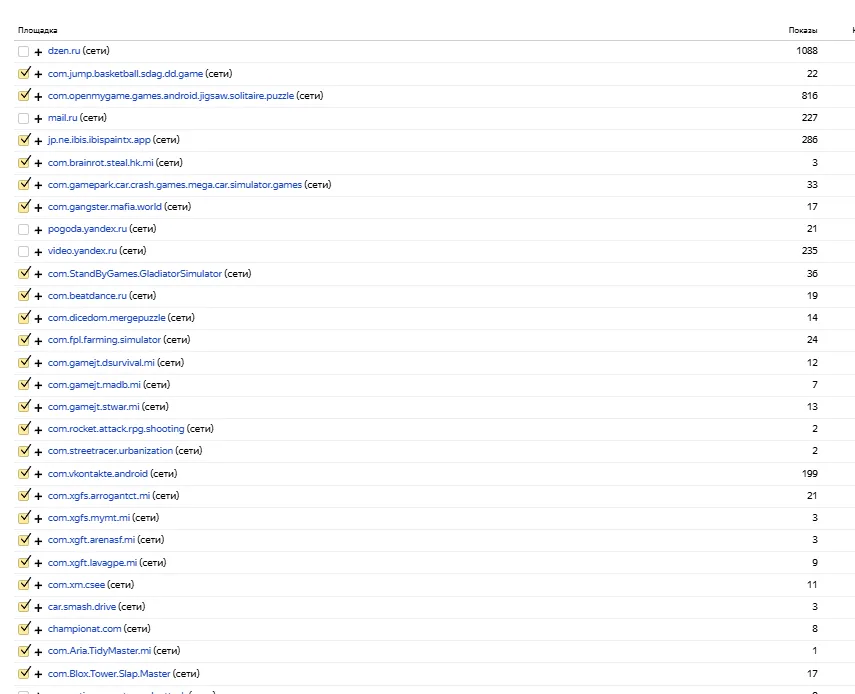This screenshot has height=694, width=855.
Task: Tick the mail.ru row checkbox
Action: coord(23,118)
